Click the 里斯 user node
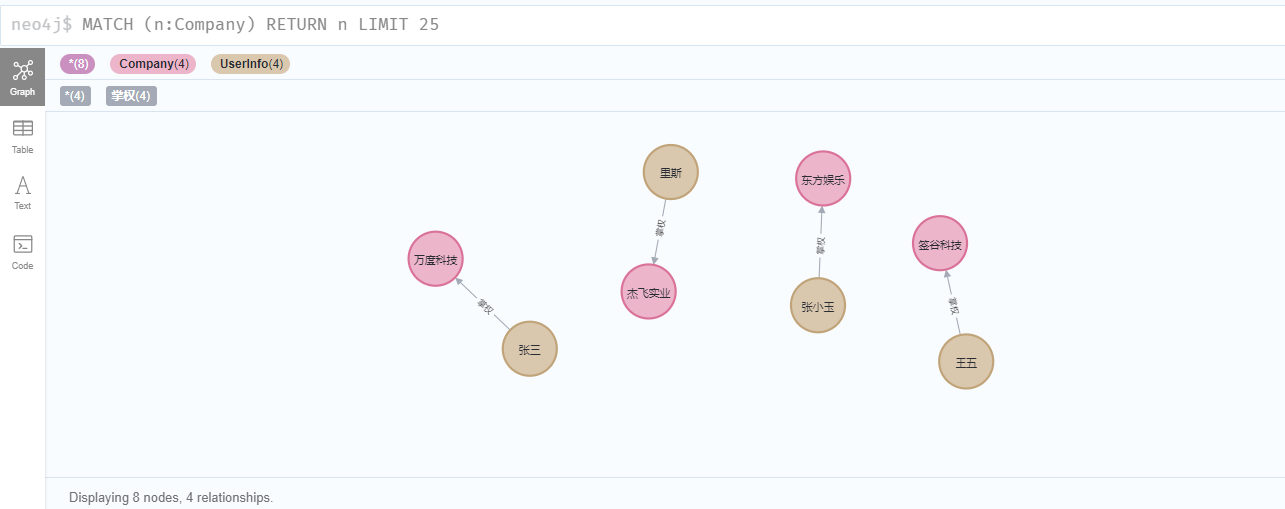1285x509 pixels. click(670, 172)
